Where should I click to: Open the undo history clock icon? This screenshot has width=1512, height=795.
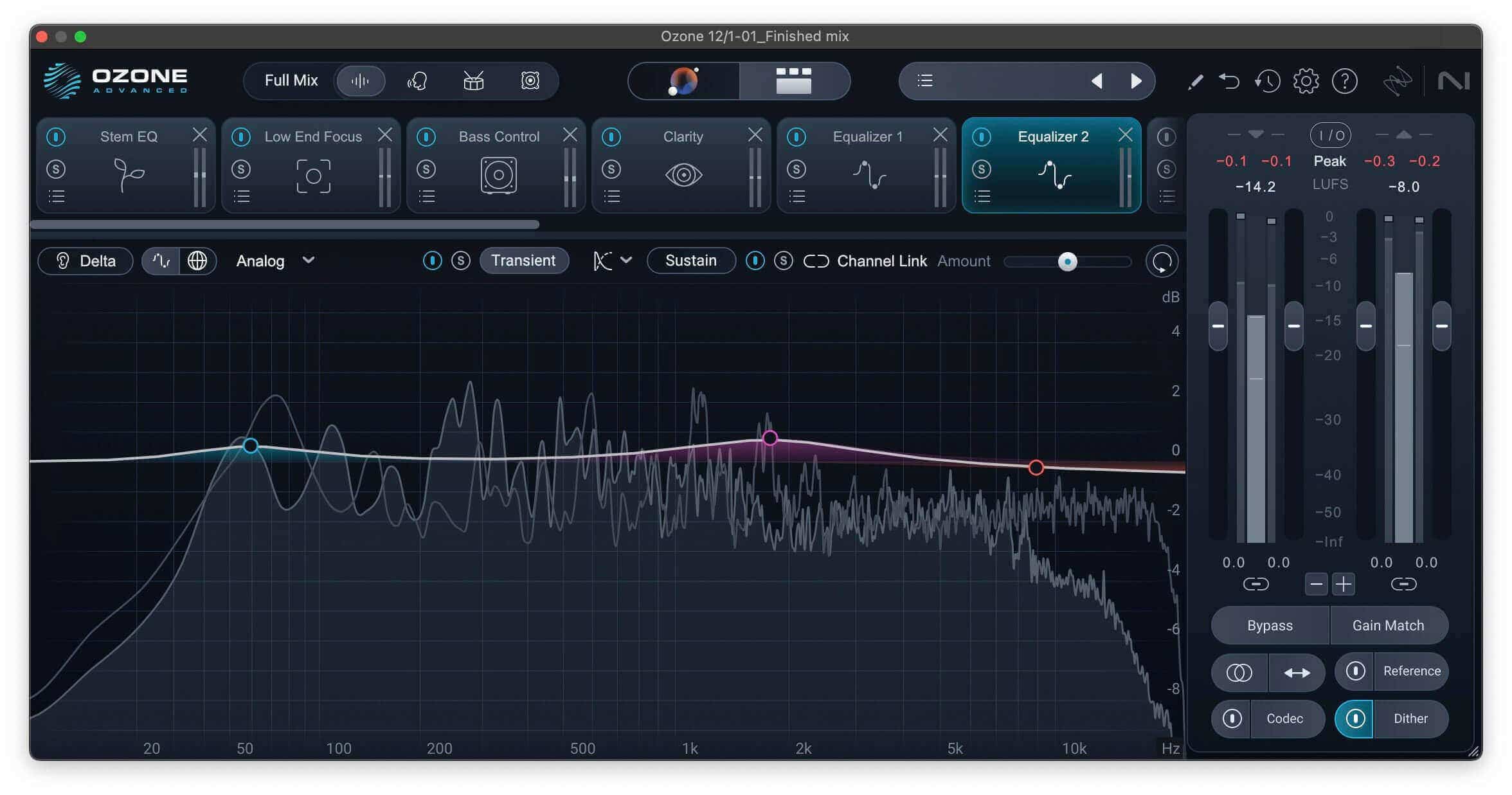click(1267, 81)
